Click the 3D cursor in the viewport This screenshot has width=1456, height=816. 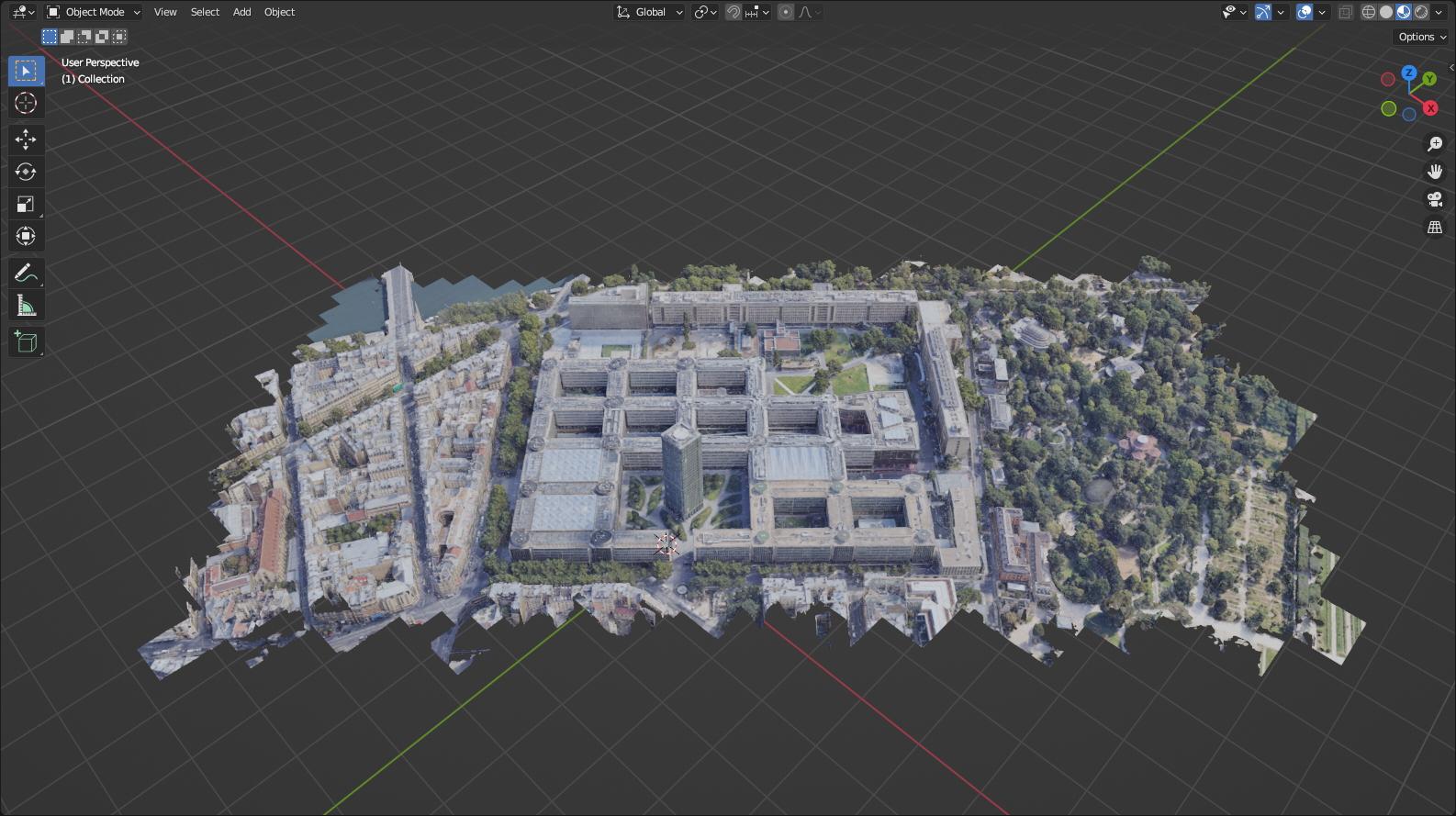tap(666, 544)
